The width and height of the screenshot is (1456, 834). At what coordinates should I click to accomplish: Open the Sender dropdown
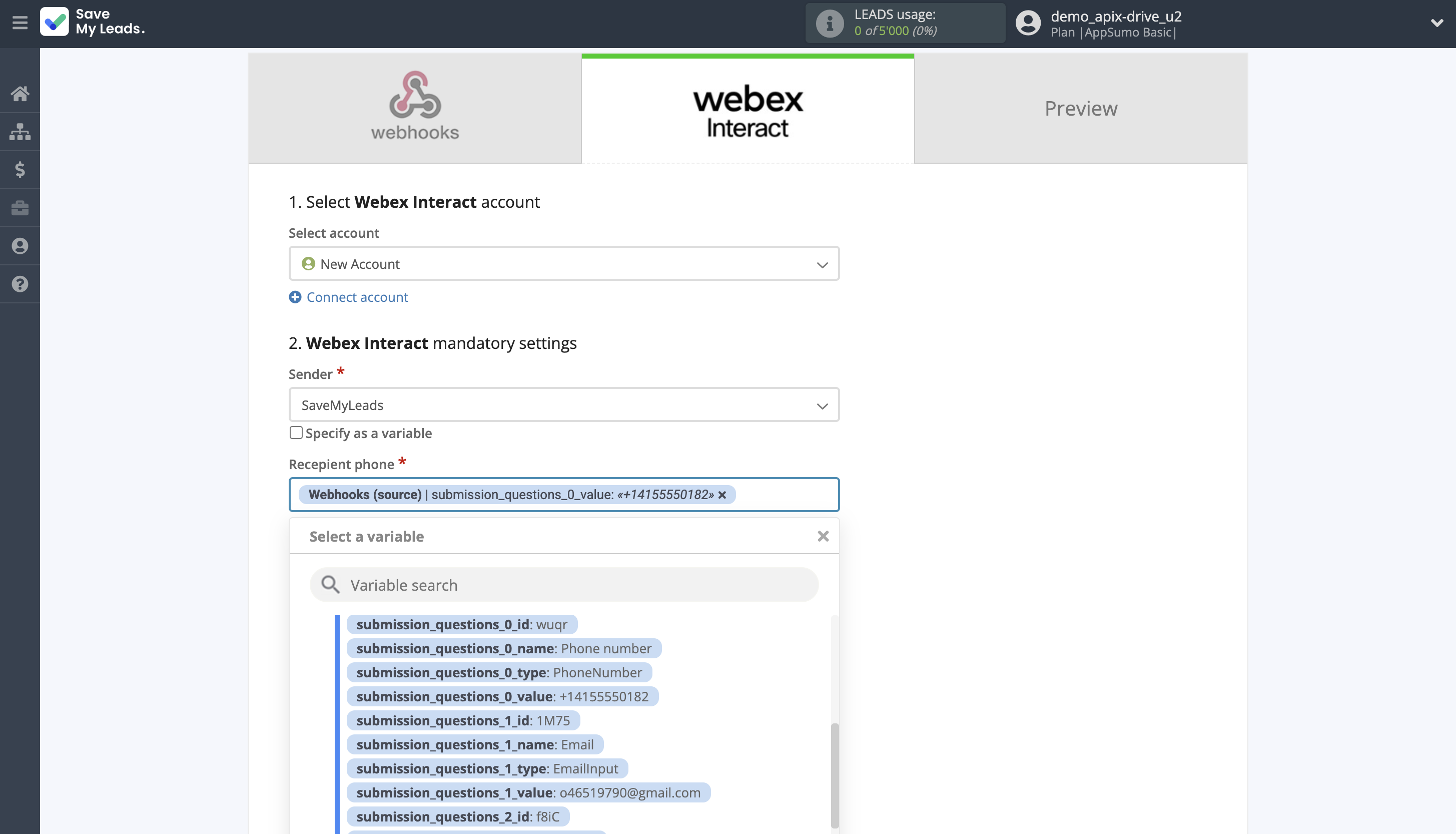tap(564, 405)
